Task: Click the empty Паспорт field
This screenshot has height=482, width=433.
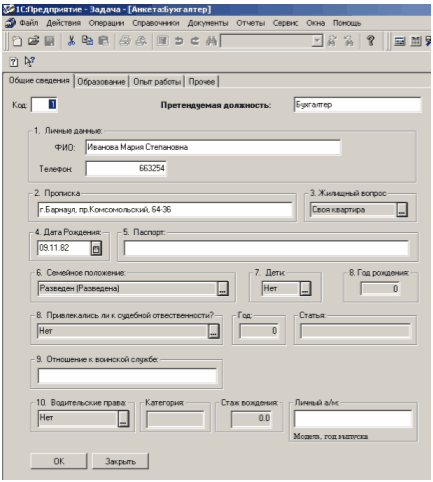Action: [x=266, y=248]
